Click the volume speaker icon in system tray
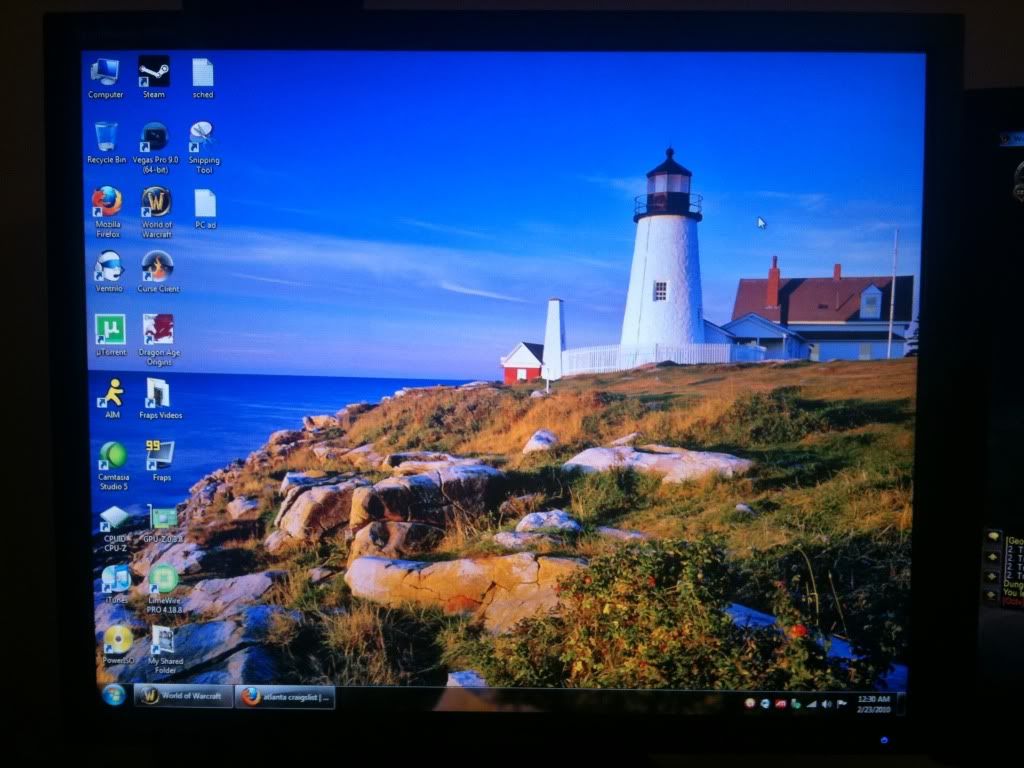Image resolution: width=1024 pixels, height=768 pixels. pyautogui.click(x=826, y=704)
